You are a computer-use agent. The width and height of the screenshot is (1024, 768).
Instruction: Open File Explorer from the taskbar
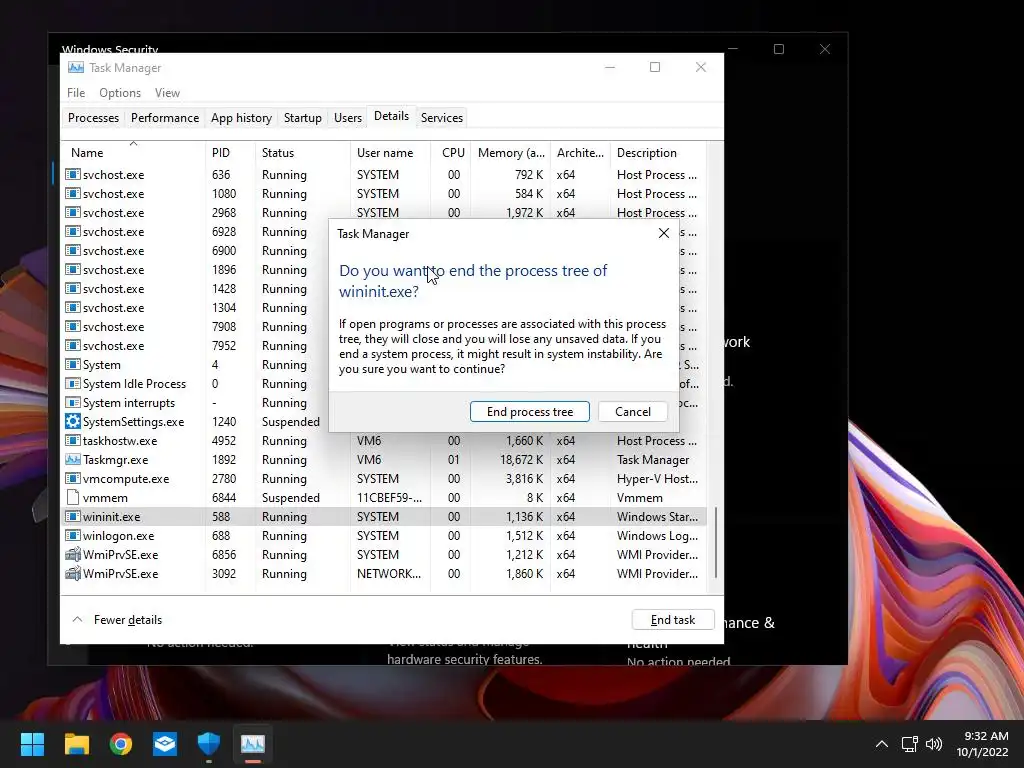pyautogui.click(x=76, y=743)
